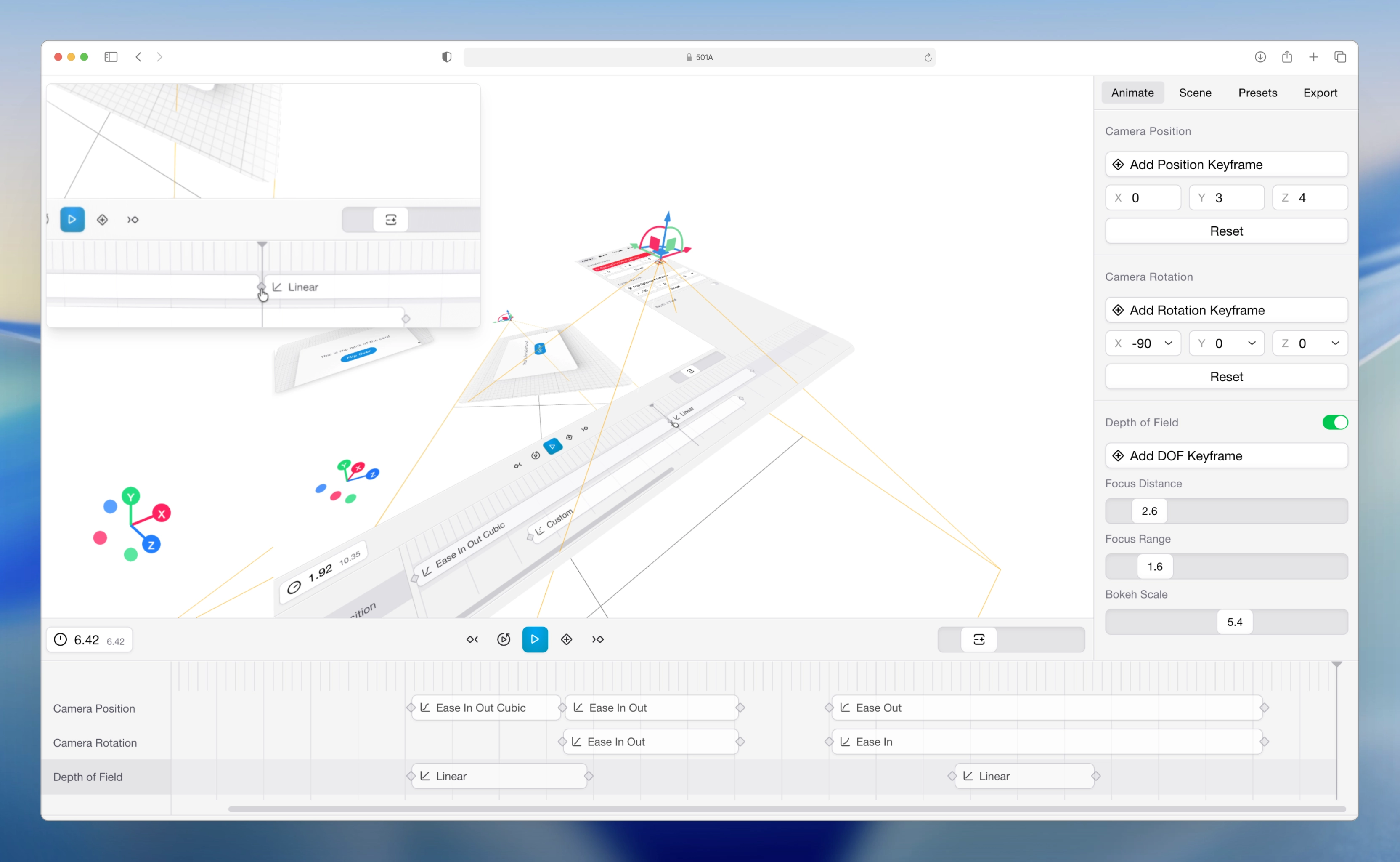The width and height of the screenshot is (1400, 862).
Task: Select Camera Rotation's Ease In Out clip
Action: click(651, 742)
